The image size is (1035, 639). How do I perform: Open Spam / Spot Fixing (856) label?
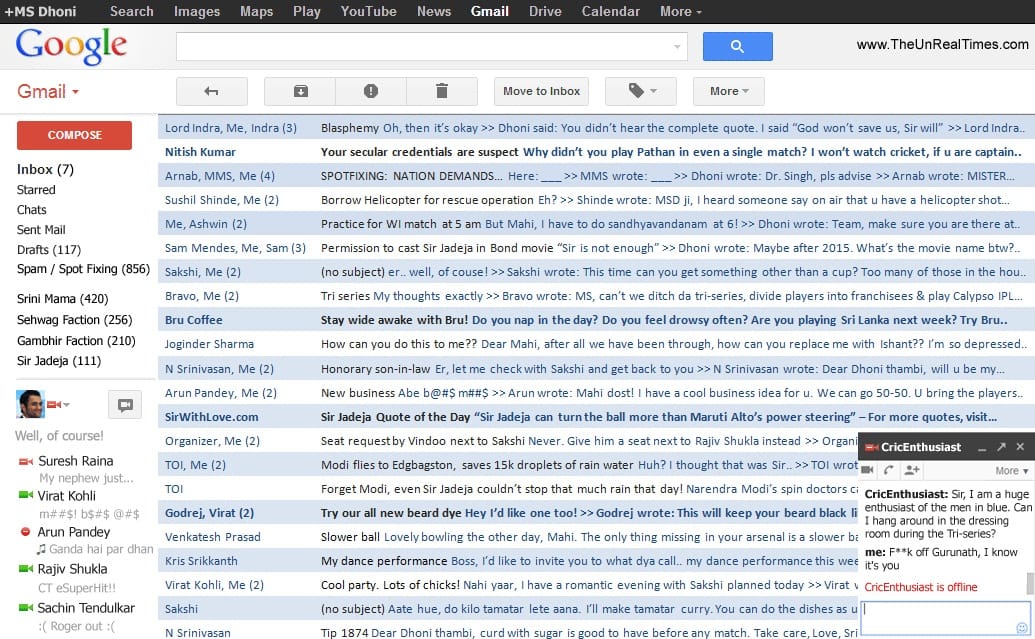83,269
